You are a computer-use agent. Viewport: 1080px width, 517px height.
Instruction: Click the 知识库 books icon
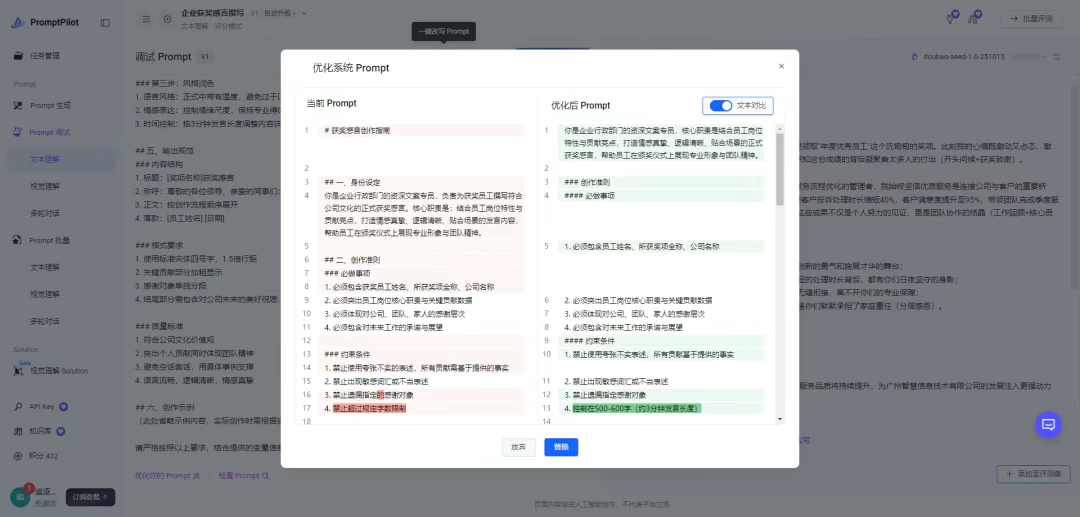tap(19, 432)
